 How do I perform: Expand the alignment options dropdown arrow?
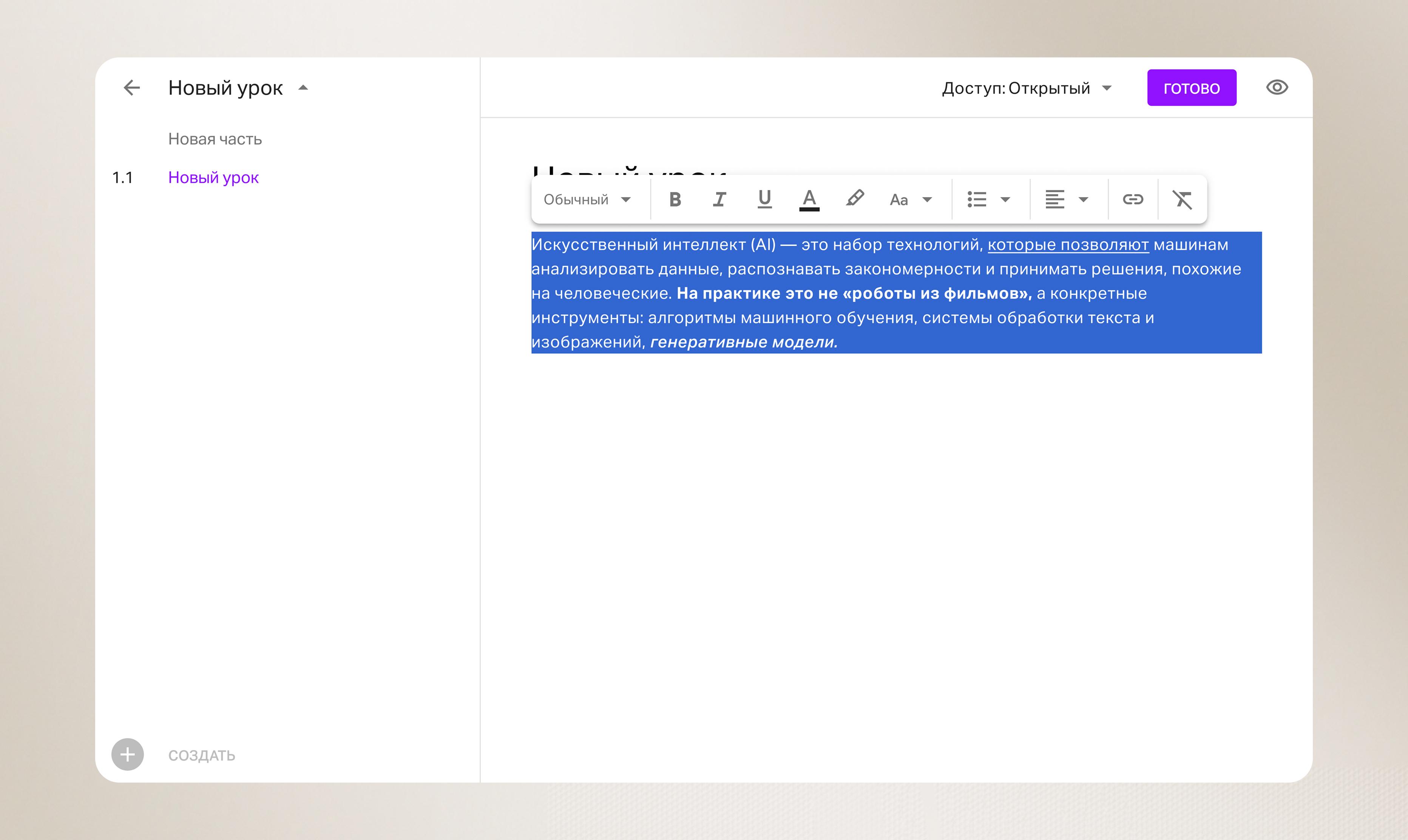point(1083,199)
